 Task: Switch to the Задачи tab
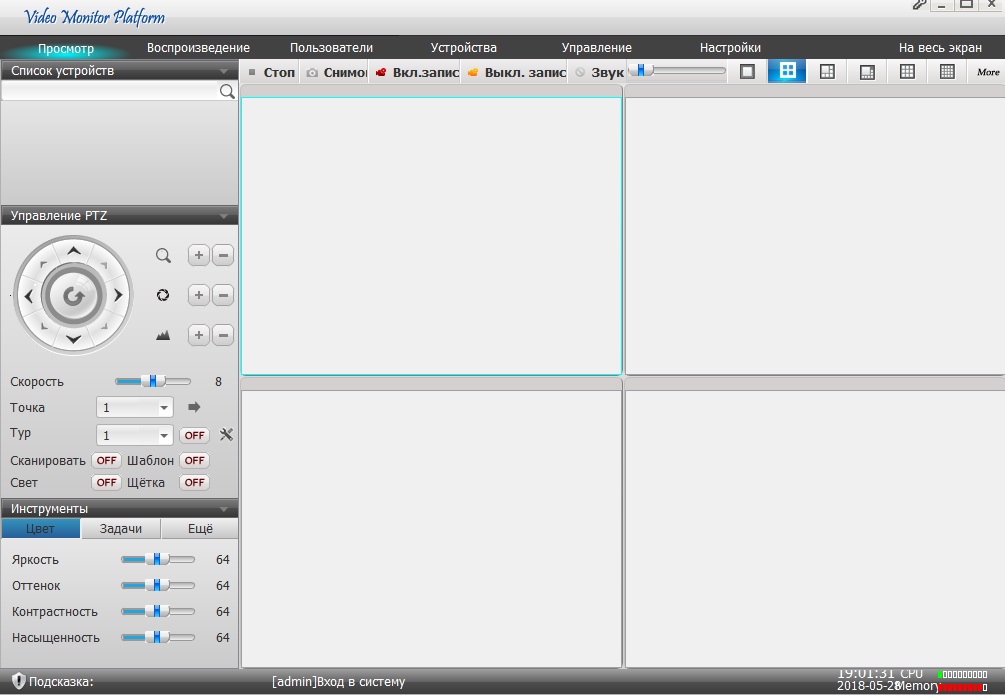coord(120,529)
